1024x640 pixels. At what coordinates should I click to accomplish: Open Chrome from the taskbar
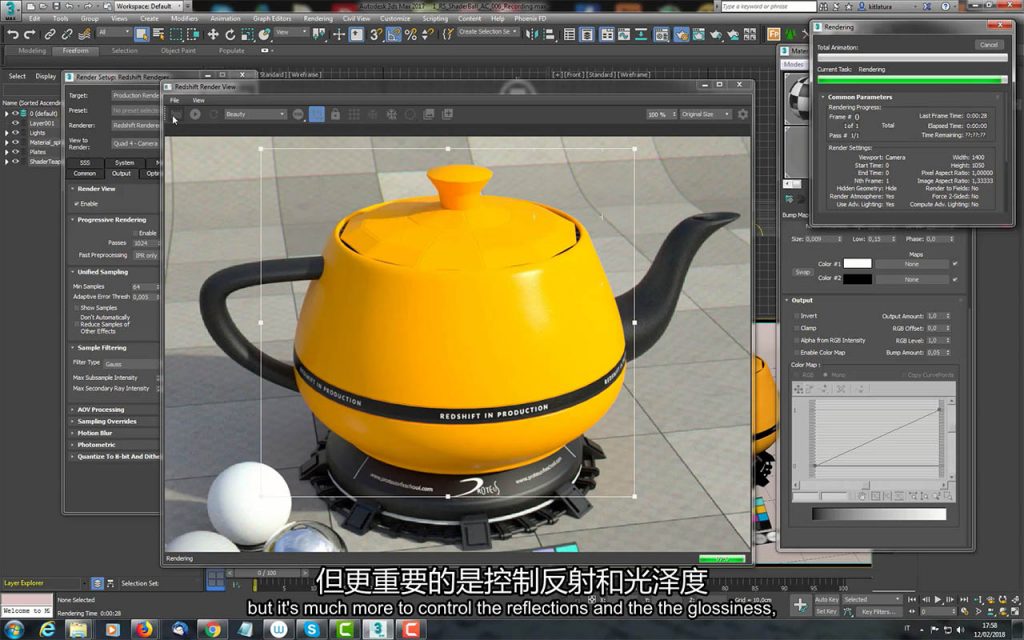pos(212,630)
